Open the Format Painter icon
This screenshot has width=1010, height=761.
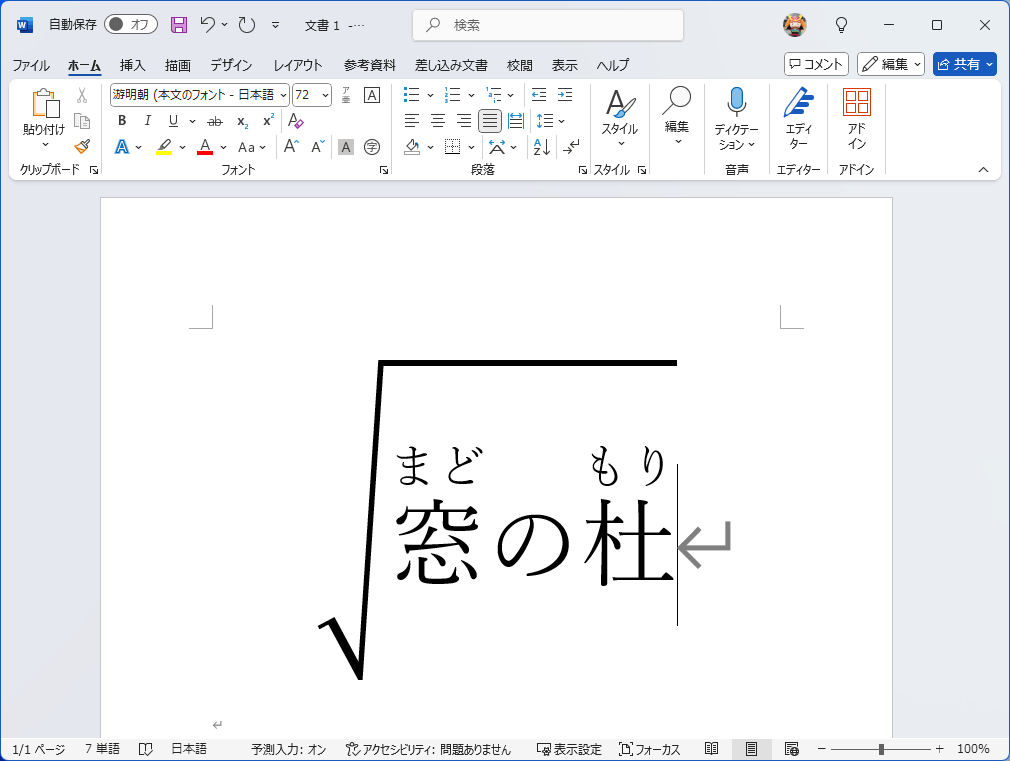pos(82,146)
